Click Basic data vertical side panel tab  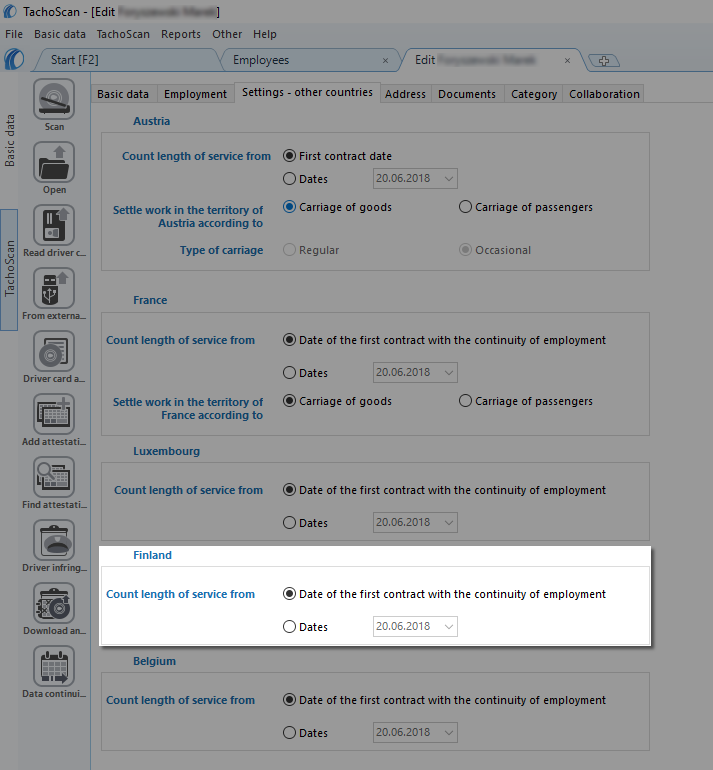(9, 141)
